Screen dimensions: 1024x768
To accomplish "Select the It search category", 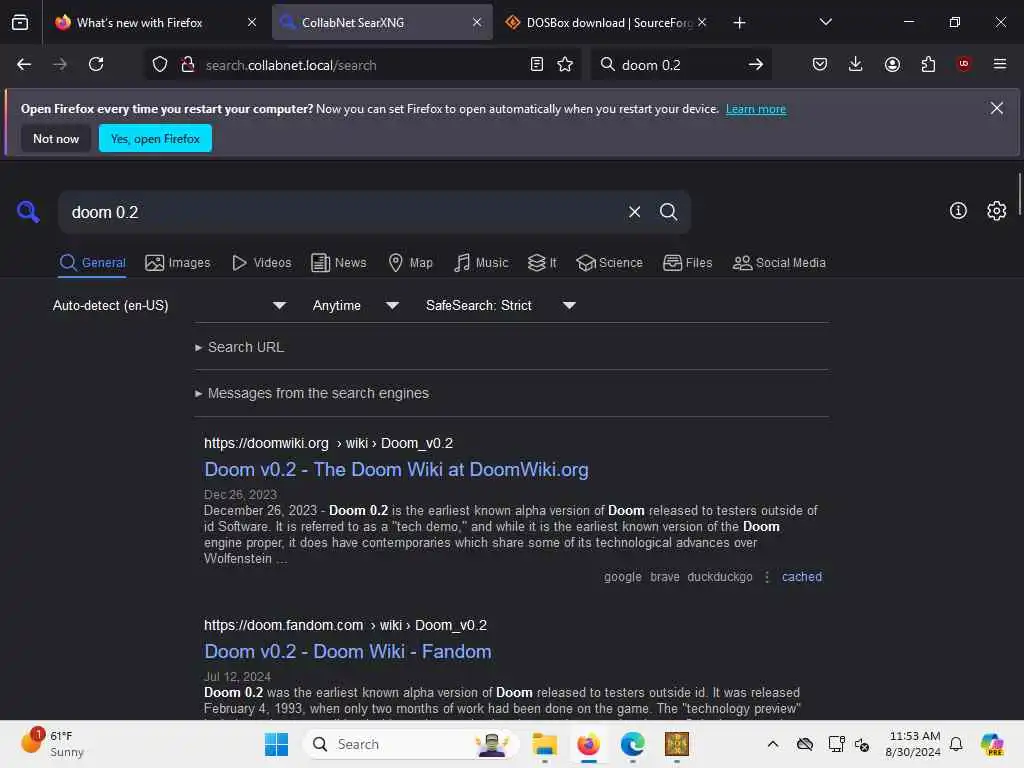I will [542, 263].
